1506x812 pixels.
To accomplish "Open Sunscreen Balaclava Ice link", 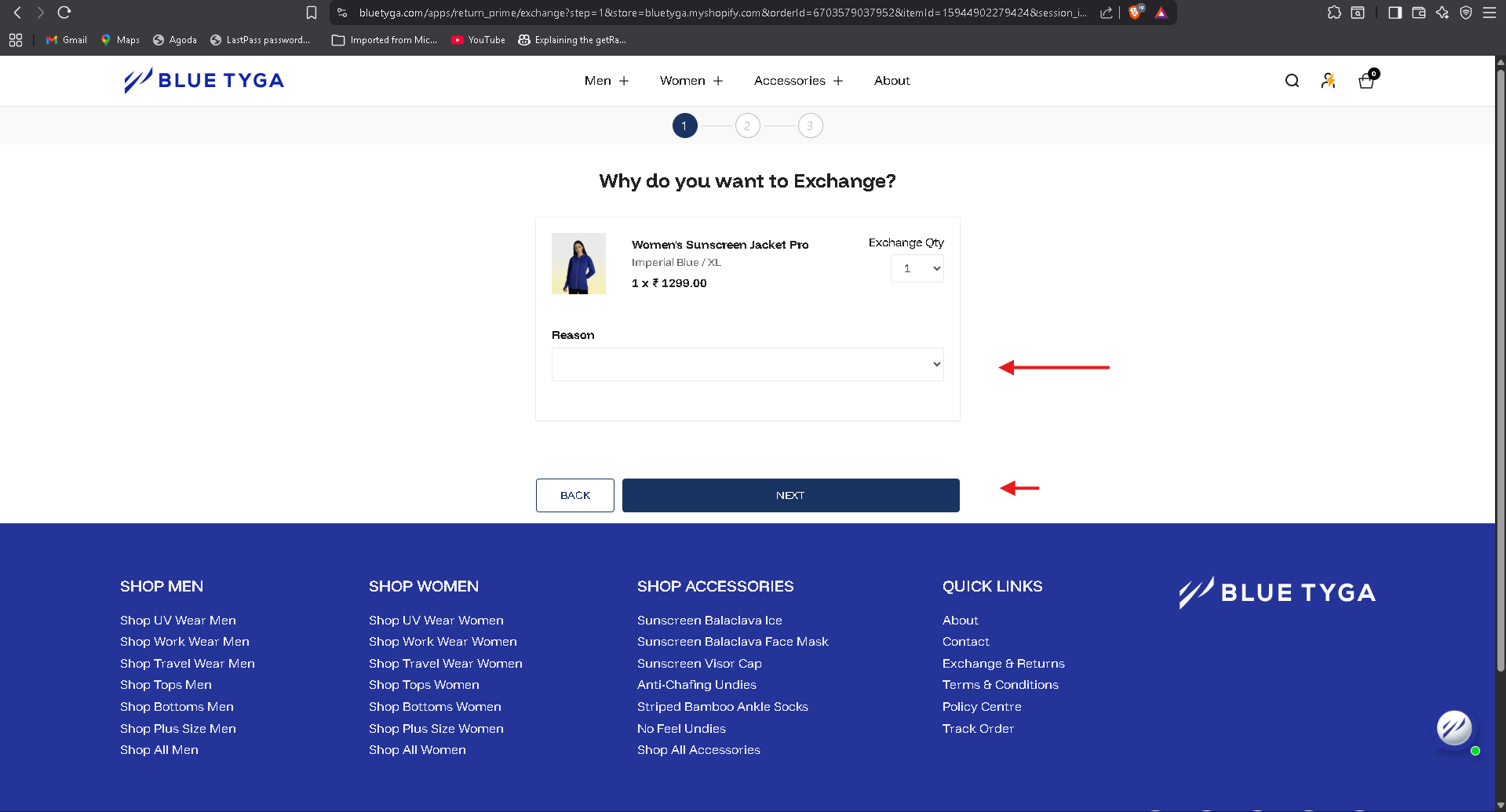I will 709,621.
